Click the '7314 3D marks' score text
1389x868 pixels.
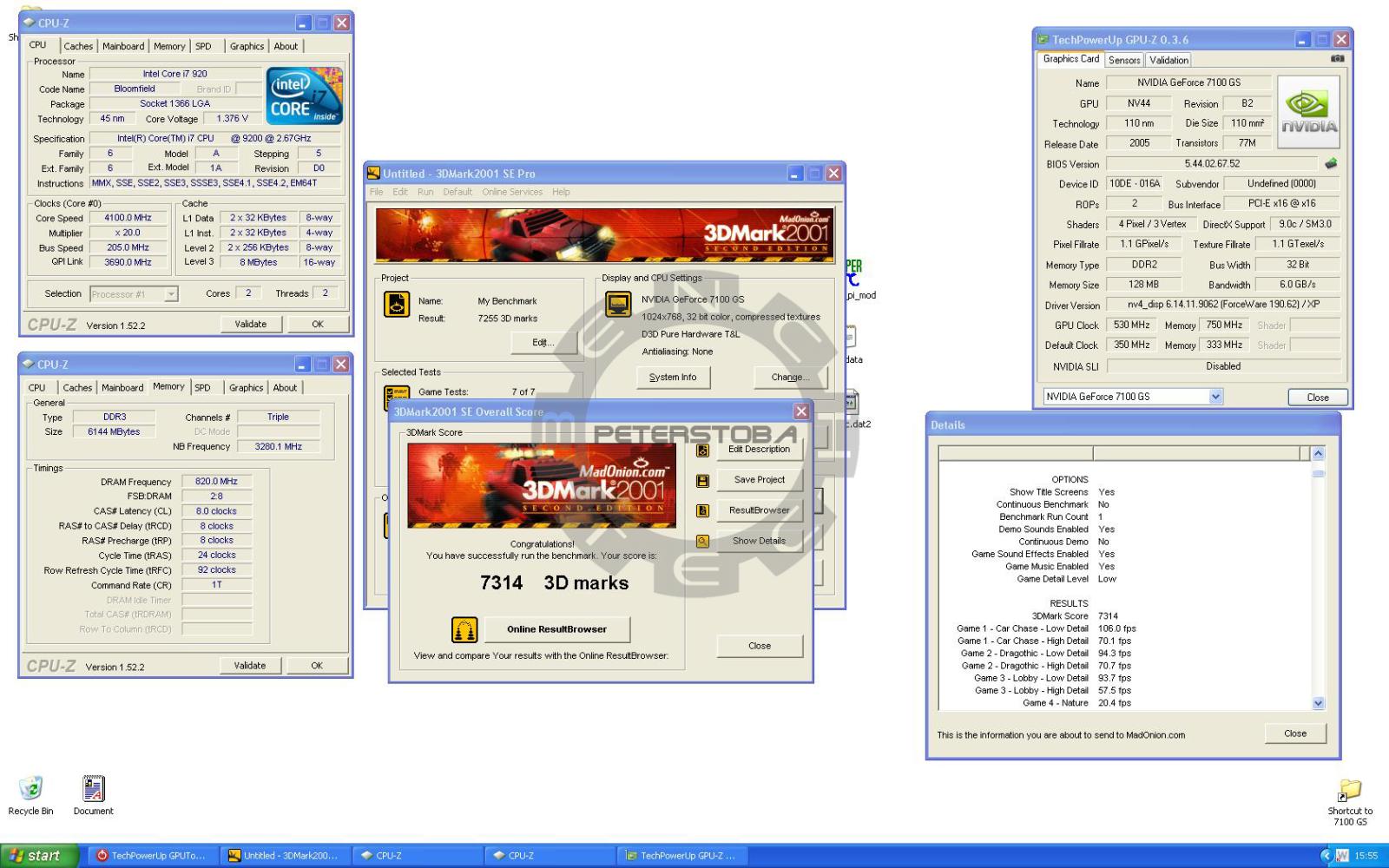point(554,583)
